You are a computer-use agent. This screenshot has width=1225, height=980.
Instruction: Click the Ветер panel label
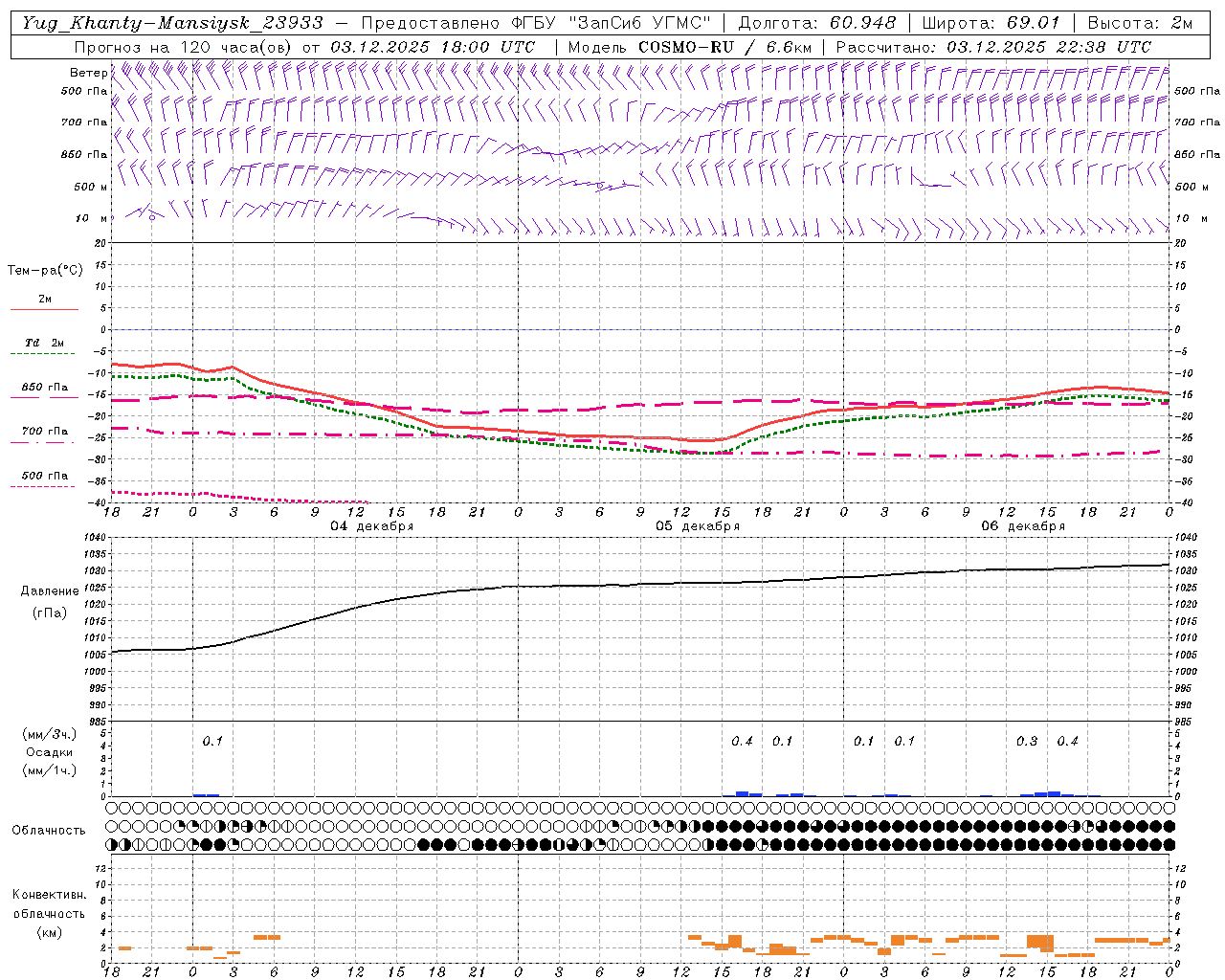pos(88,73)
